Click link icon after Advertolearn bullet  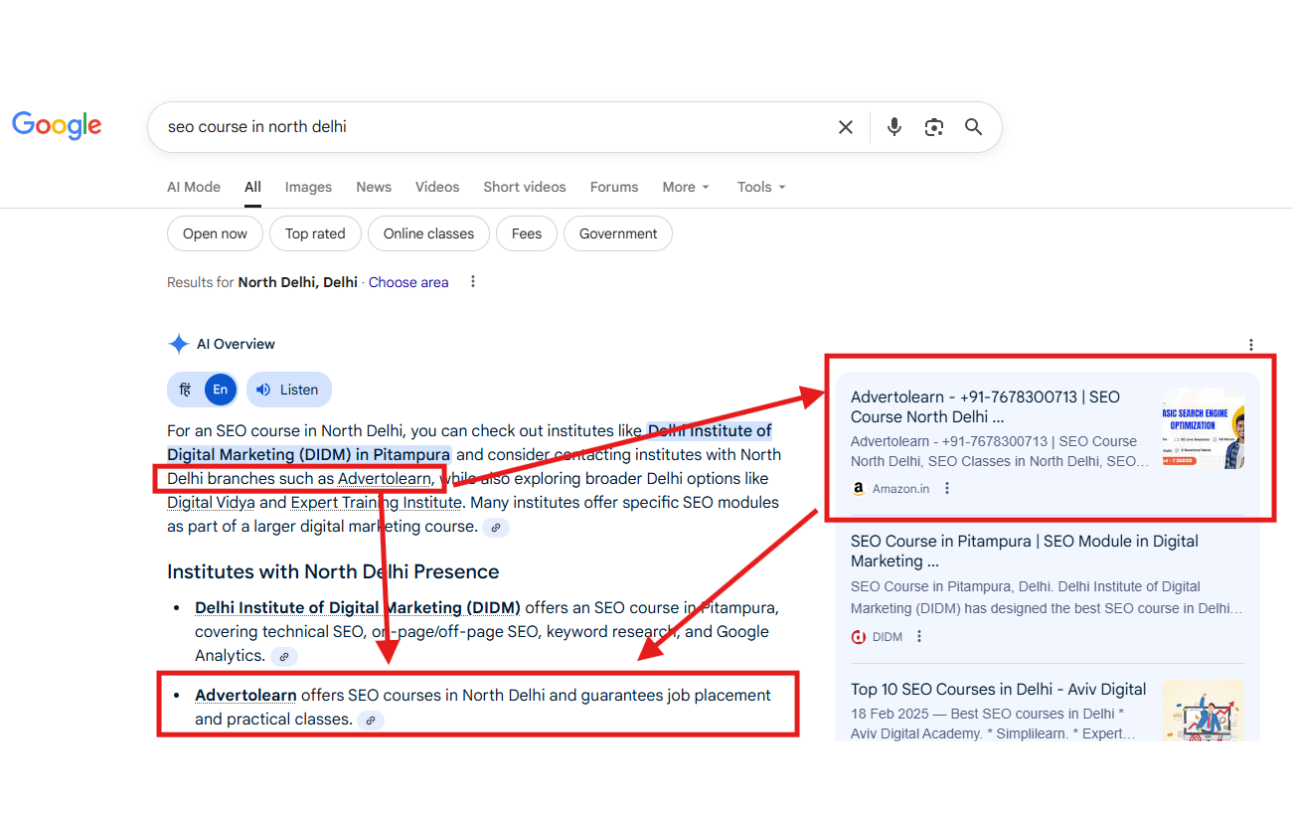pos(371,720)
